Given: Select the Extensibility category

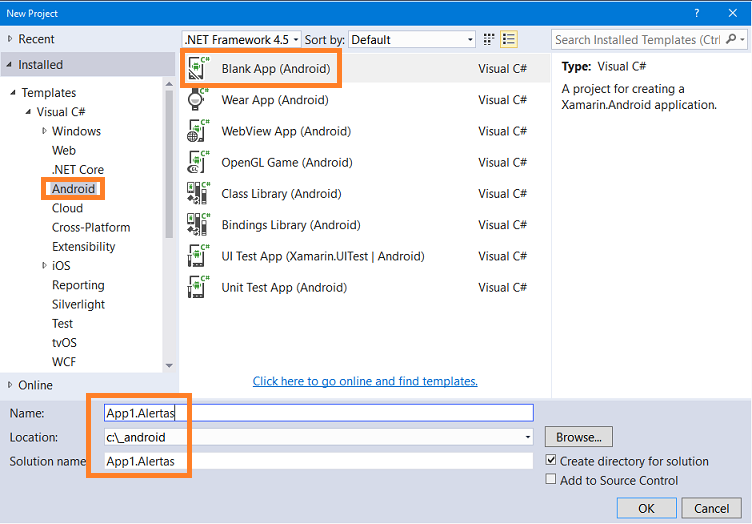Looking at the screenshot, I should tap(84, 246).
